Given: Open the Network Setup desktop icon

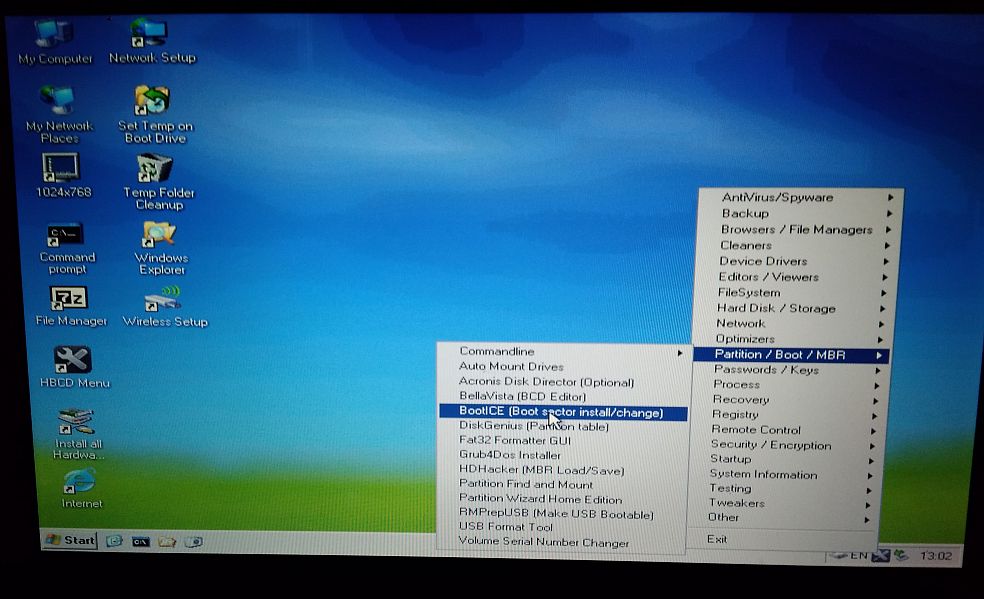Looking at the screenshot, I should (152, 42).
